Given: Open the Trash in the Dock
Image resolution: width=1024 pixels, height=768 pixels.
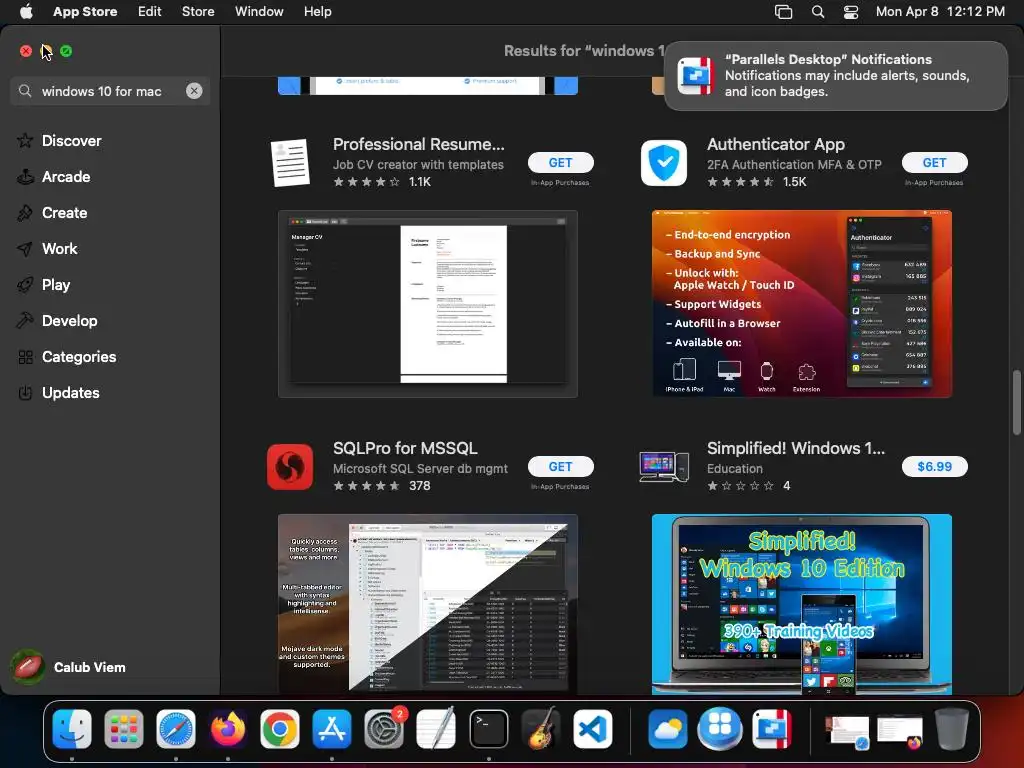Looking at the screenshot, I should [x=952, y=729].
